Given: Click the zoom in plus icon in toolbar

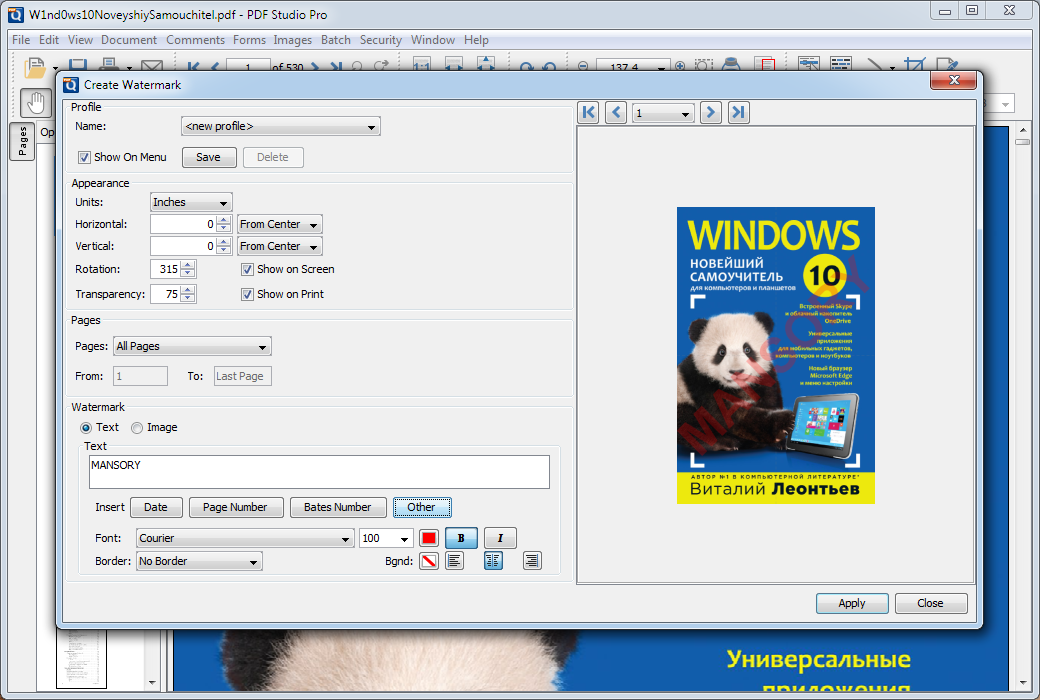Looking at the screenshot, I should click(x=680, y=66).
